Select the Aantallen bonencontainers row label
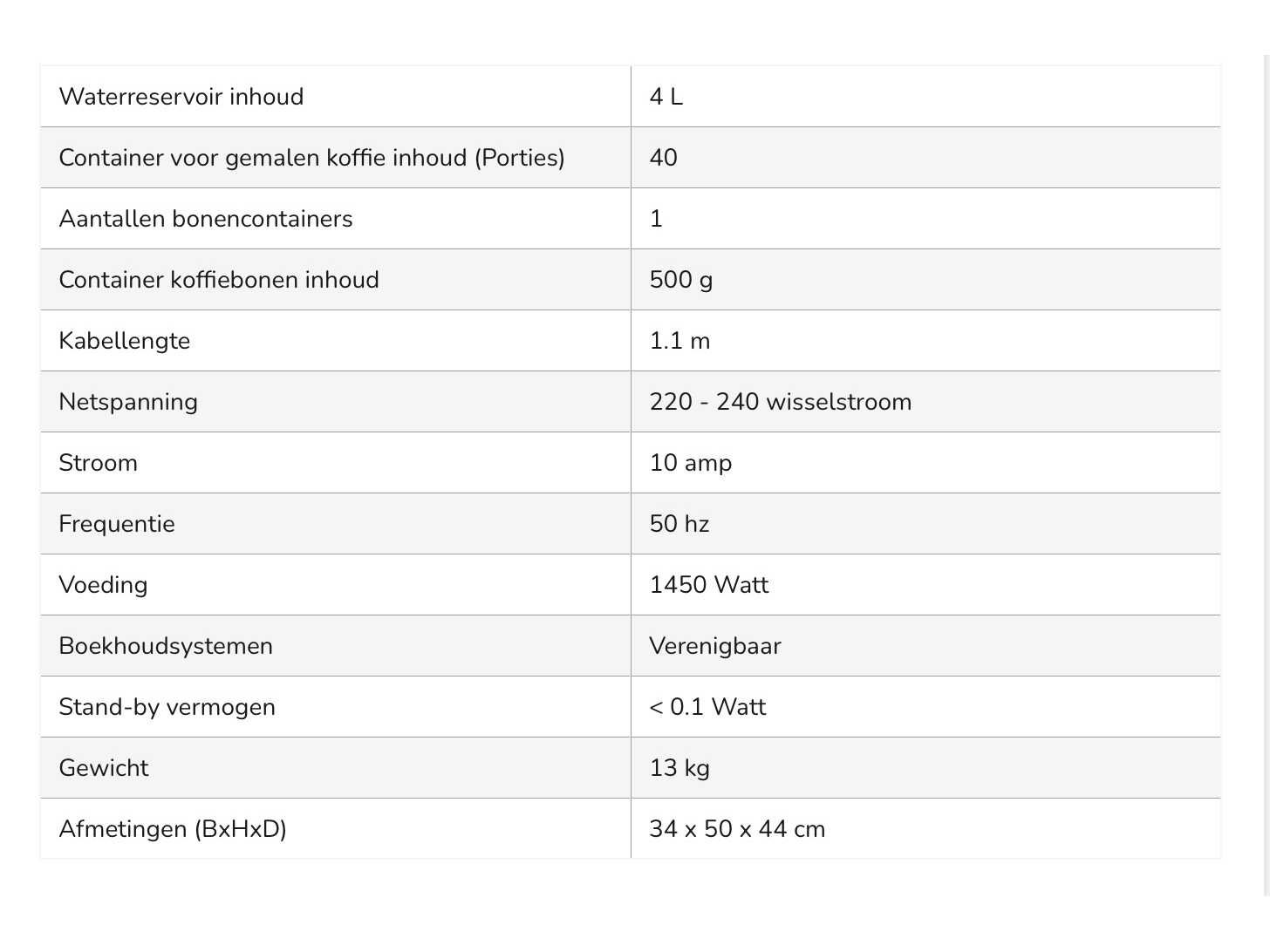Viewport: 1270px width, 952px height. coord(206,219)
